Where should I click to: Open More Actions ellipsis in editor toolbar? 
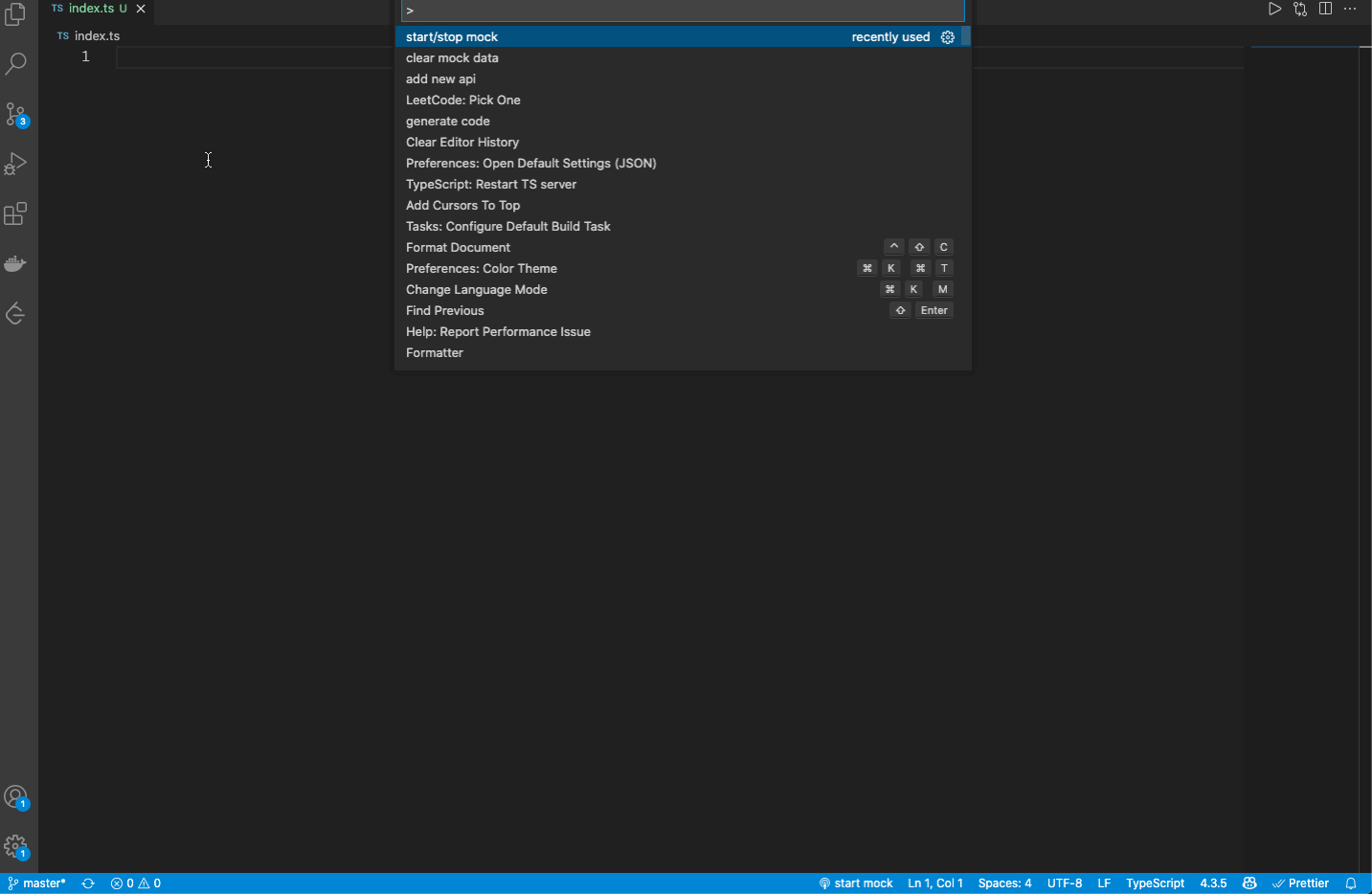point(1350,9)
